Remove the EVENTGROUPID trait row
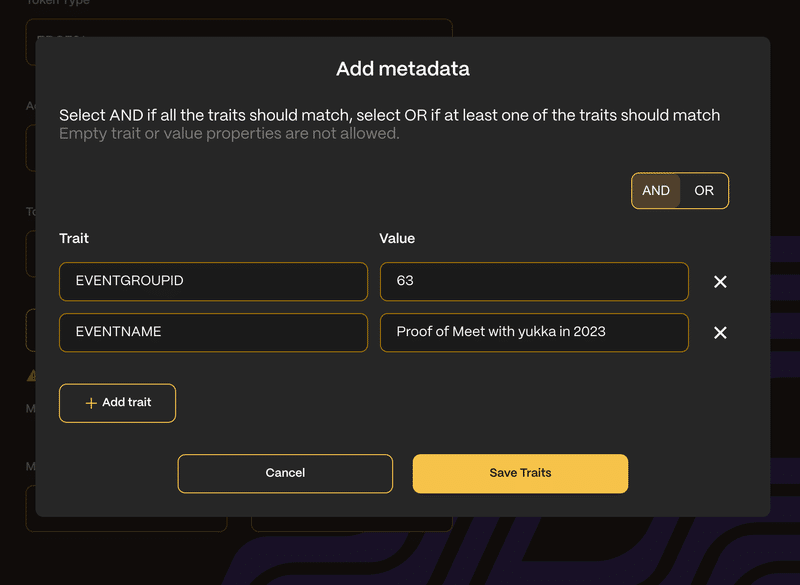The image size is (800, 585). tap(720, 282)
